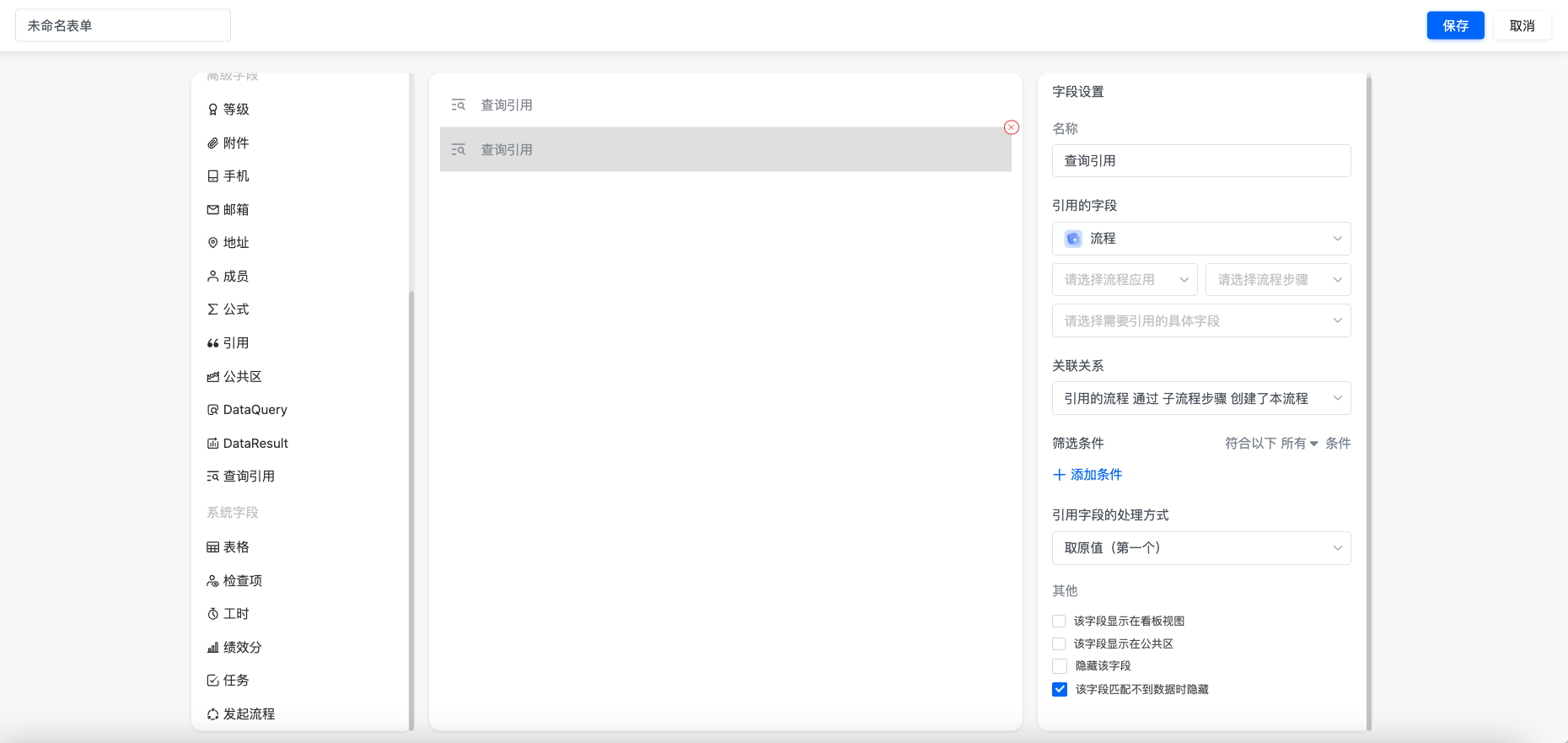1568x743 pixels.
Task: Click the blue 保存 button
Action: pos(1455,25)
